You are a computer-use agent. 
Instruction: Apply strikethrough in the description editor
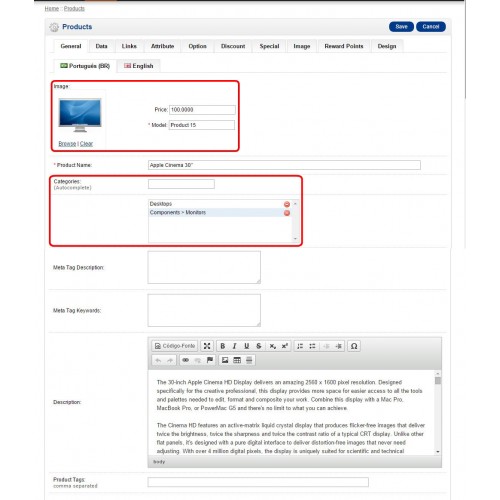coord(259,346)
